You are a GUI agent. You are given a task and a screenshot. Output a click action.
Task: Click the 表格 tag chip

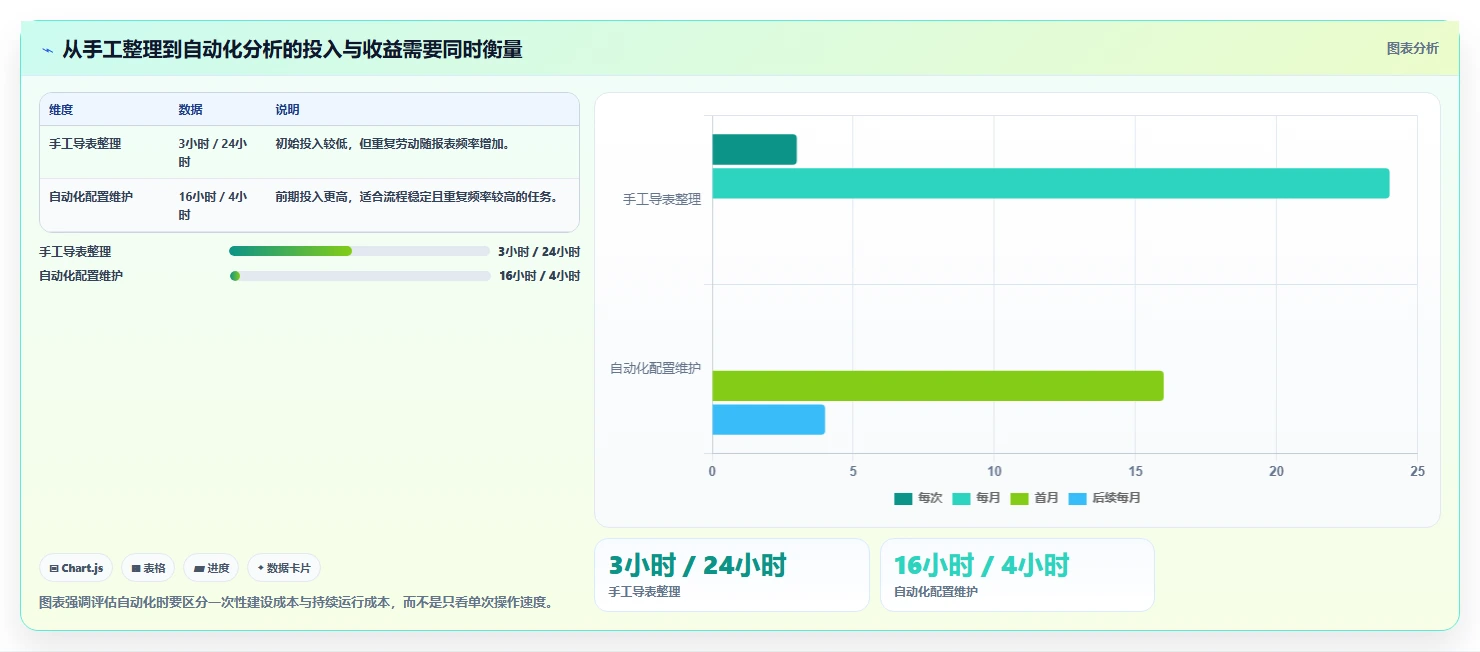click(x=148, y=568)
